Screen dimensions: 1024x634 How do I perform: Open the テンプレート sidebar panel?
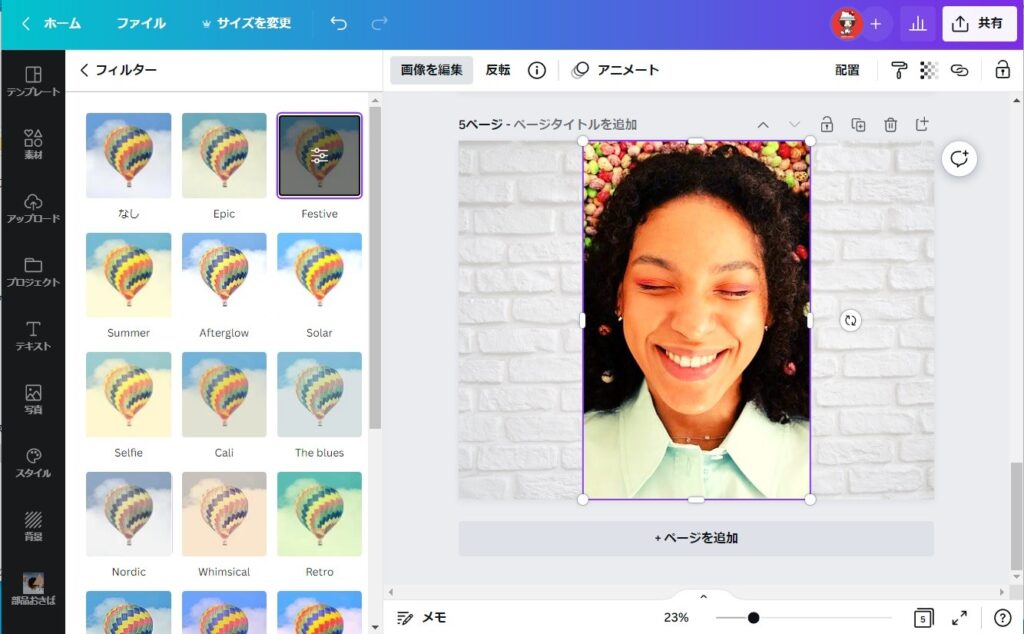[x=33, y=82]
